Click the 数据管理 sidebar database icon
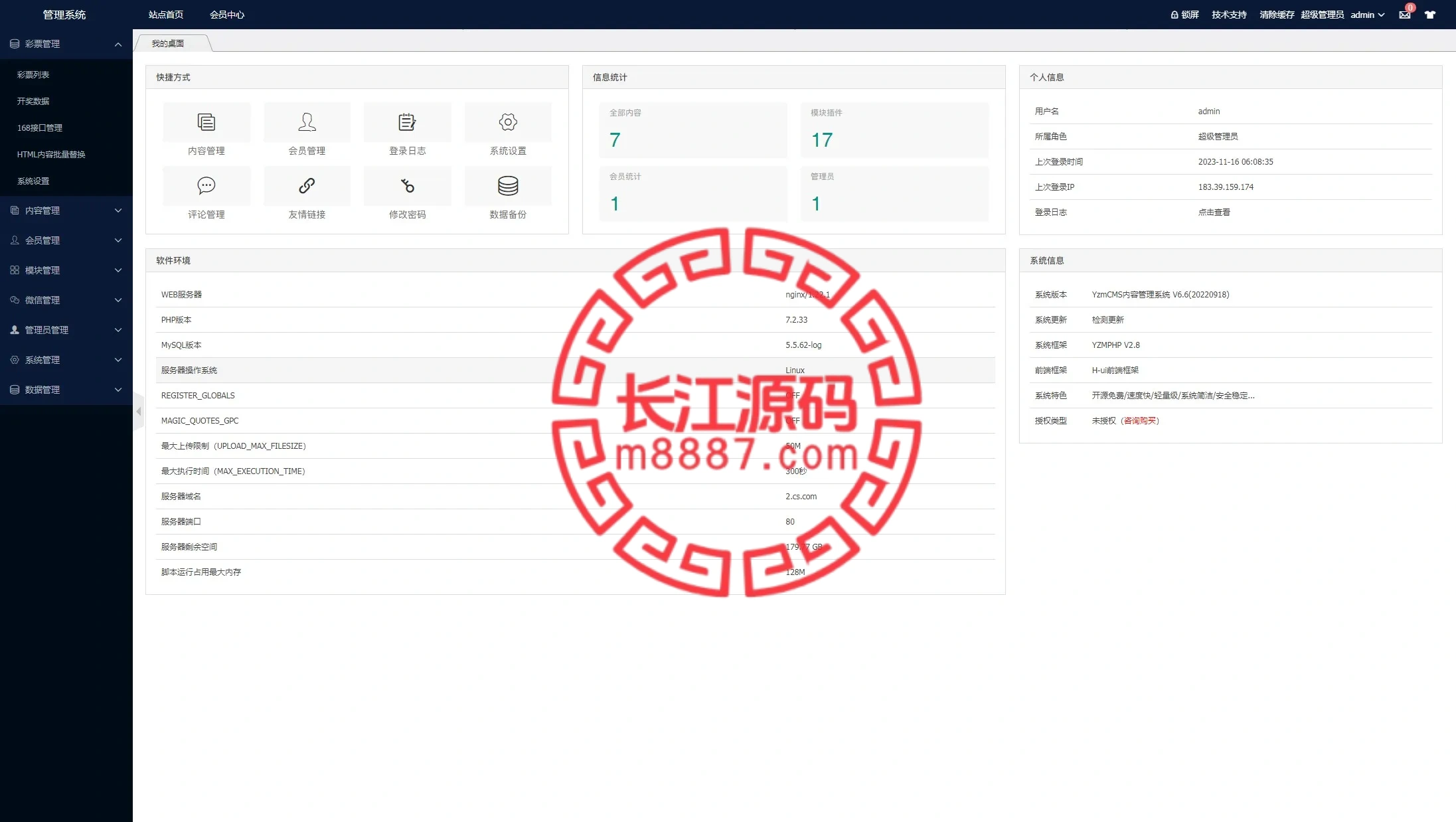 click(x=15, y=390)
